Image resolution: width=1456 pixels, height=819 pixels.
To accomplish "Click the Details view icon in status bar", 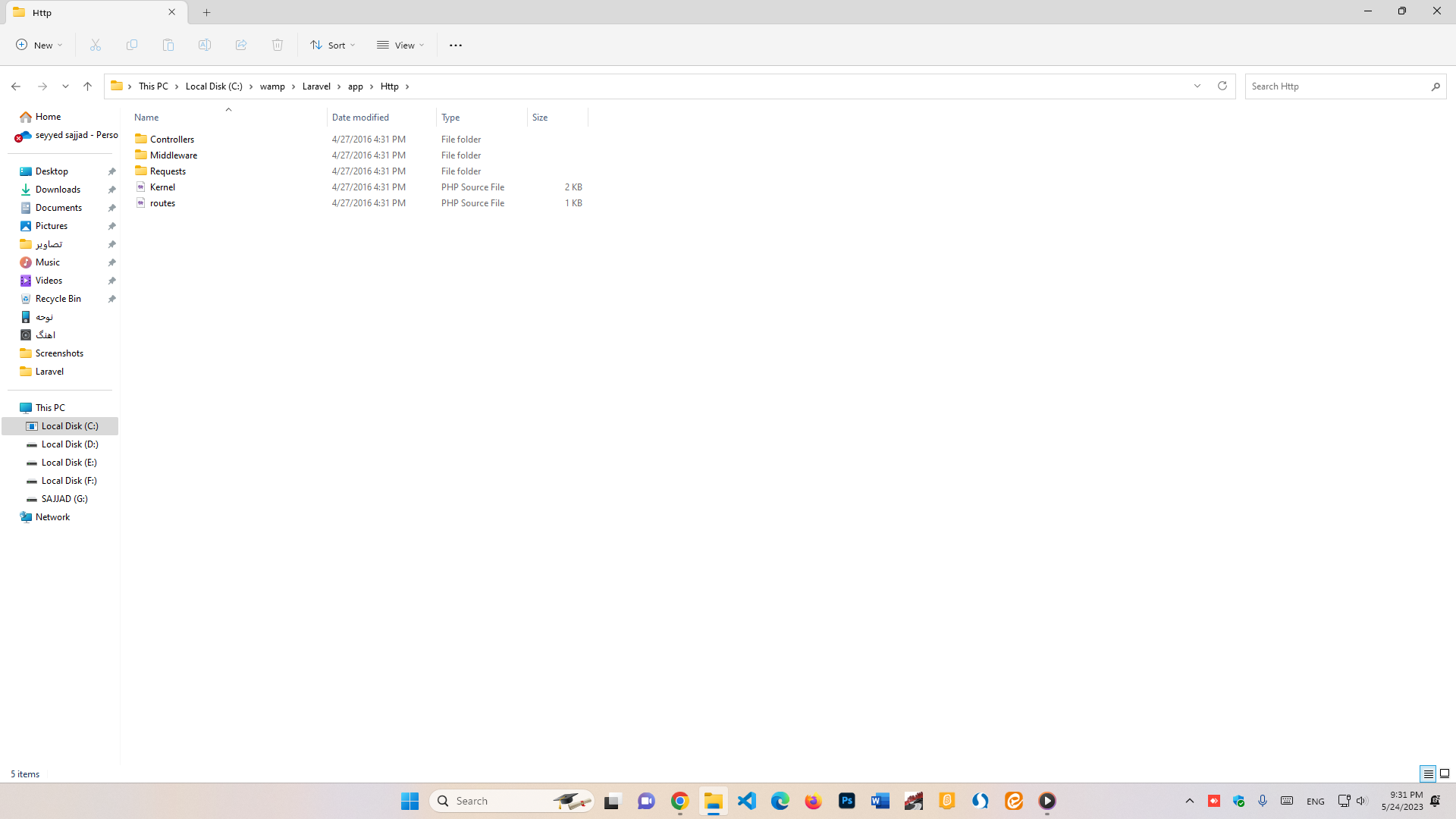I will (1428, 773).
